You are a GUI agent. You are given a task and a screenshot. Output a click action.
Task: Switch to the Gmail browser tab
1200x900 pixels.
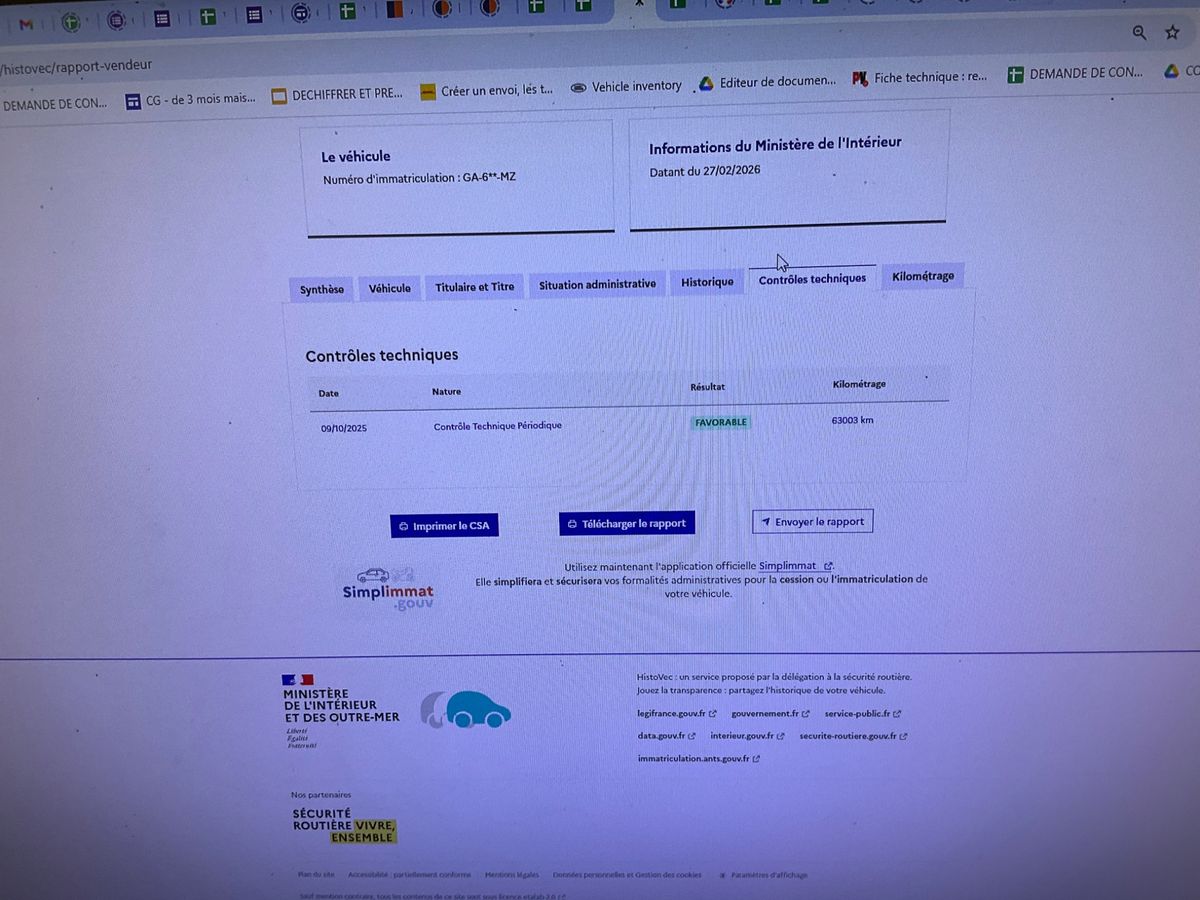[x=27, y=24]
